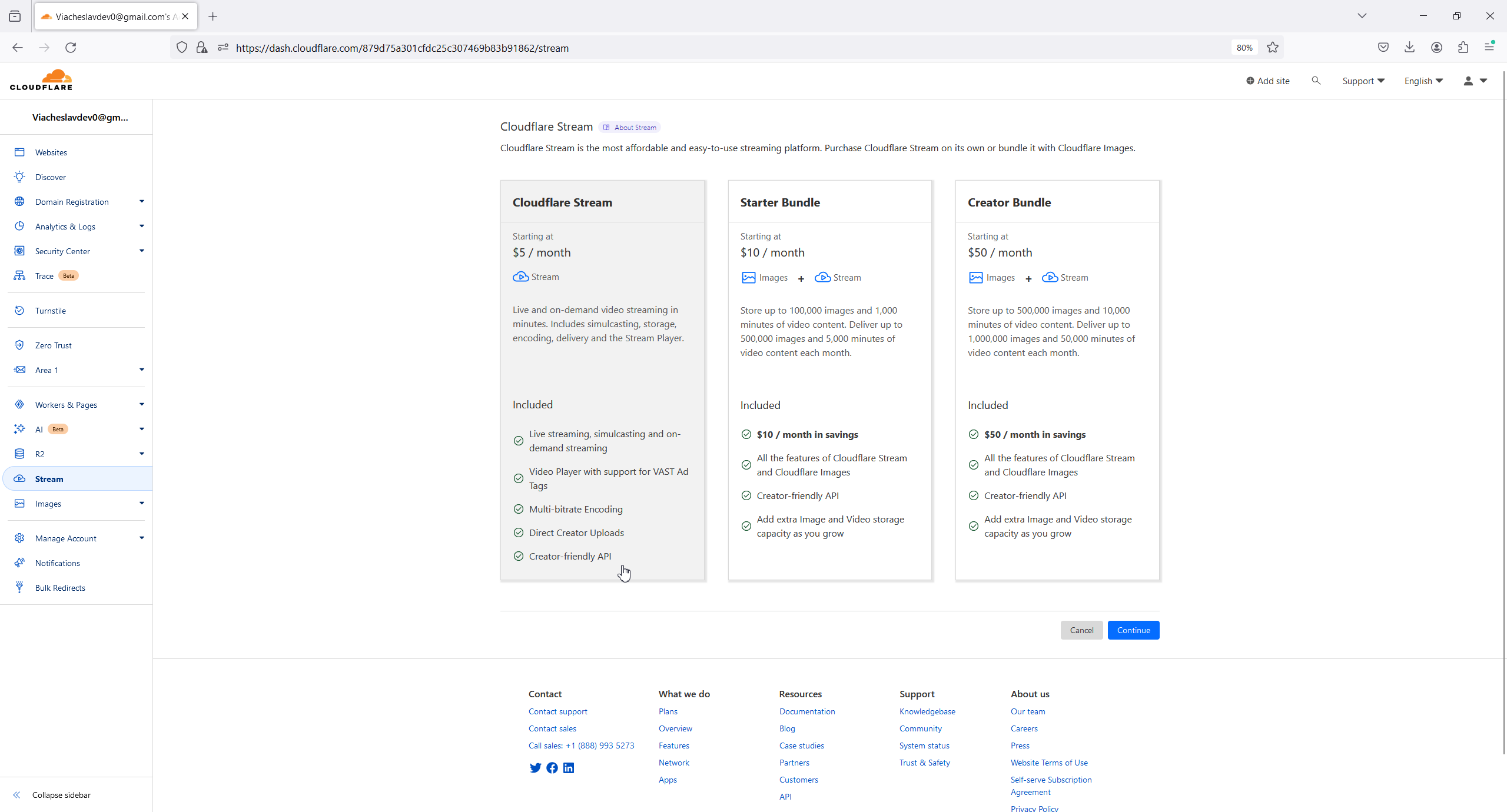Click the Facebook icon in footer
Viewport: 1507px width, 812px height.
pos(552,768)
